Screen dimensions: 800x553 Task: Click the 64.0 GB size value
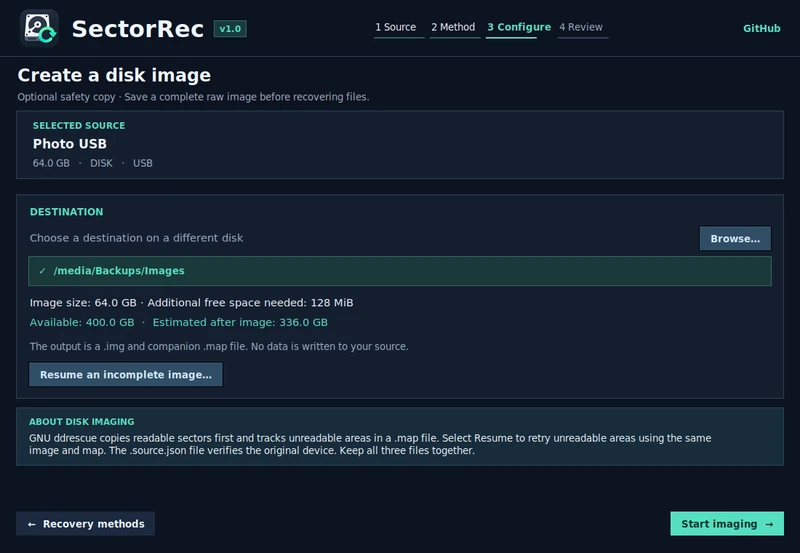tap(51, 163)
